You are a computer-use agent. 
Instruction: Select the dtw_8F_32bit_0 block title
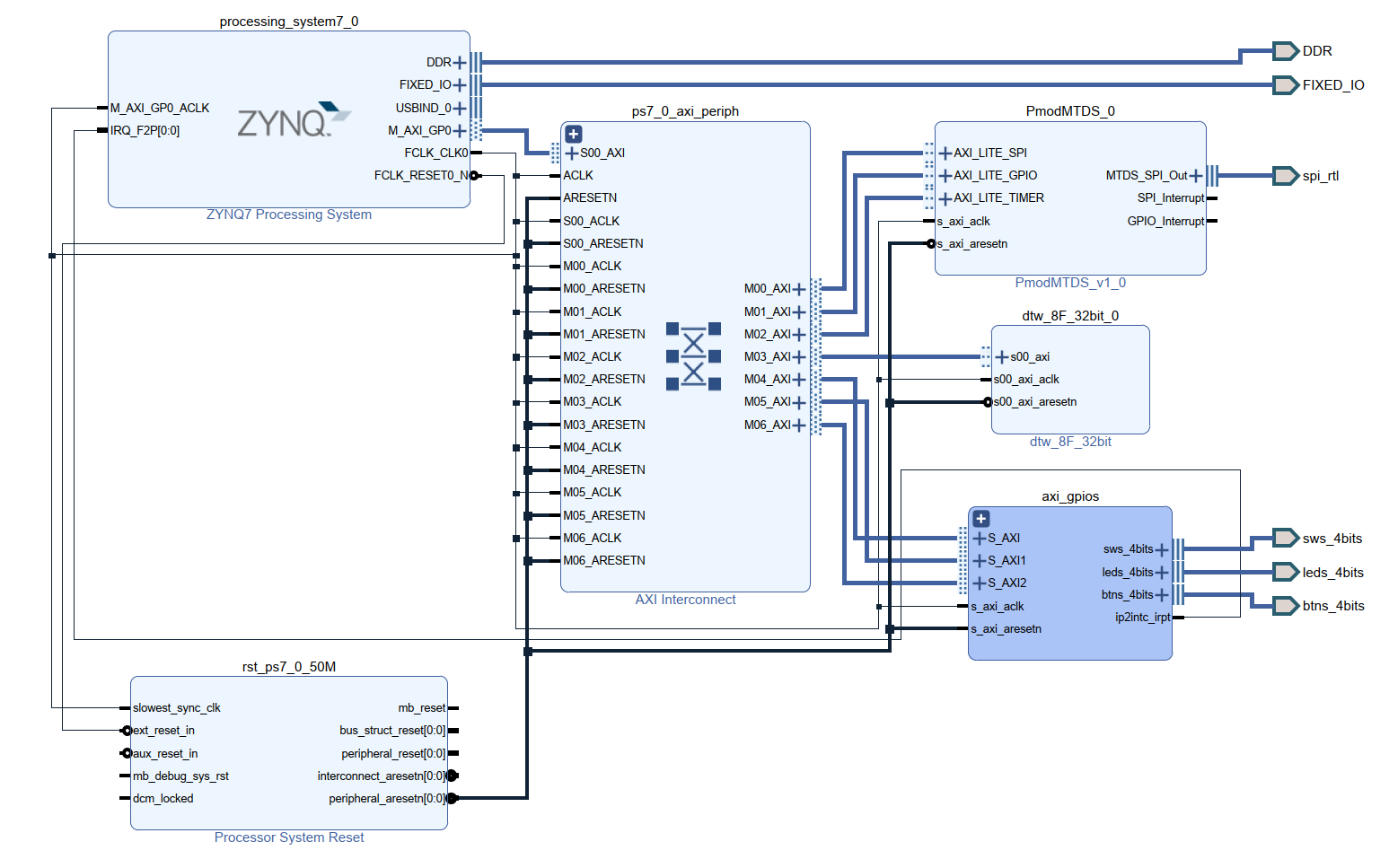click(x=1070, y=316)
